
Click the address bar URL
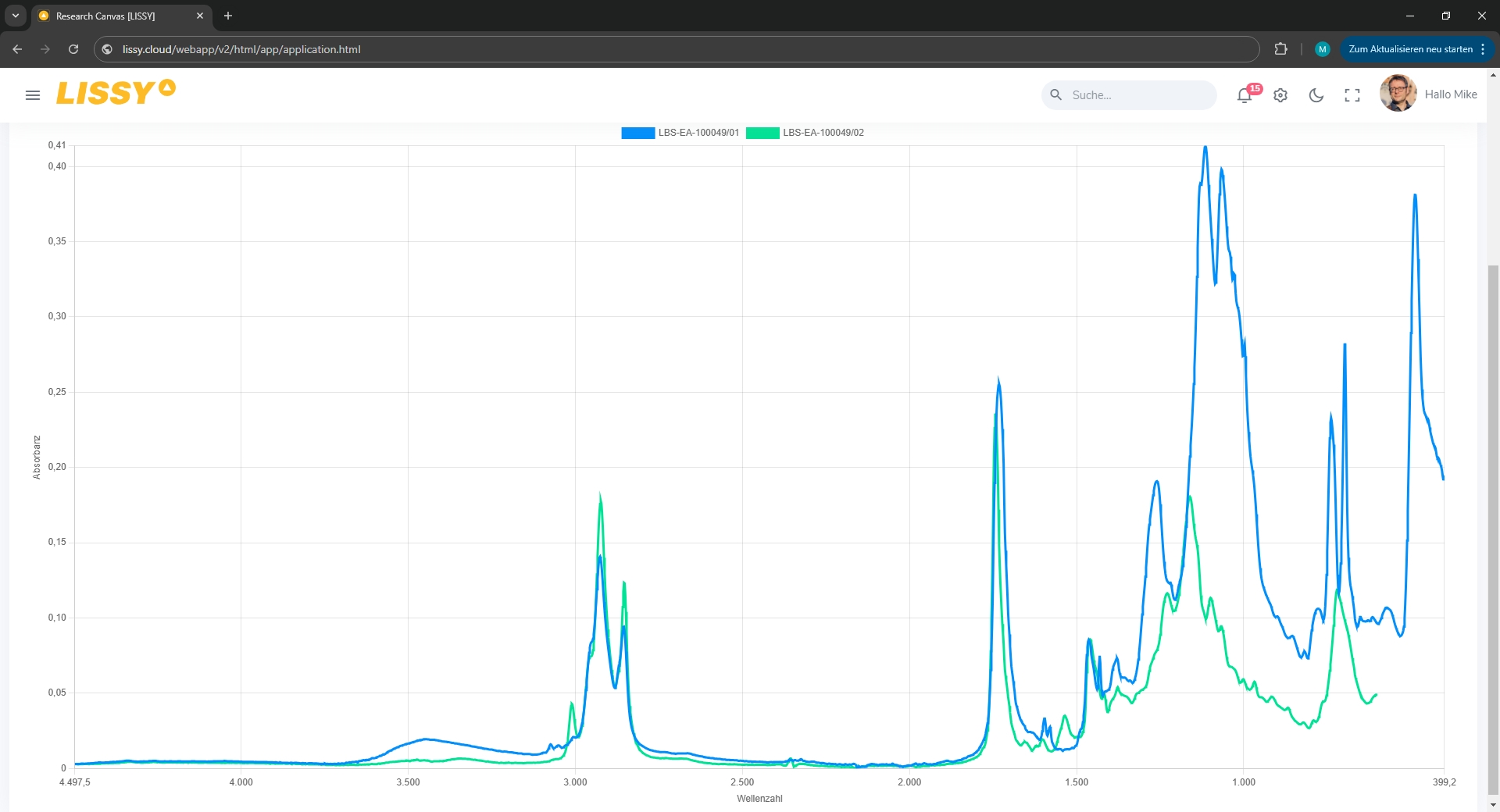coord(241,49)
